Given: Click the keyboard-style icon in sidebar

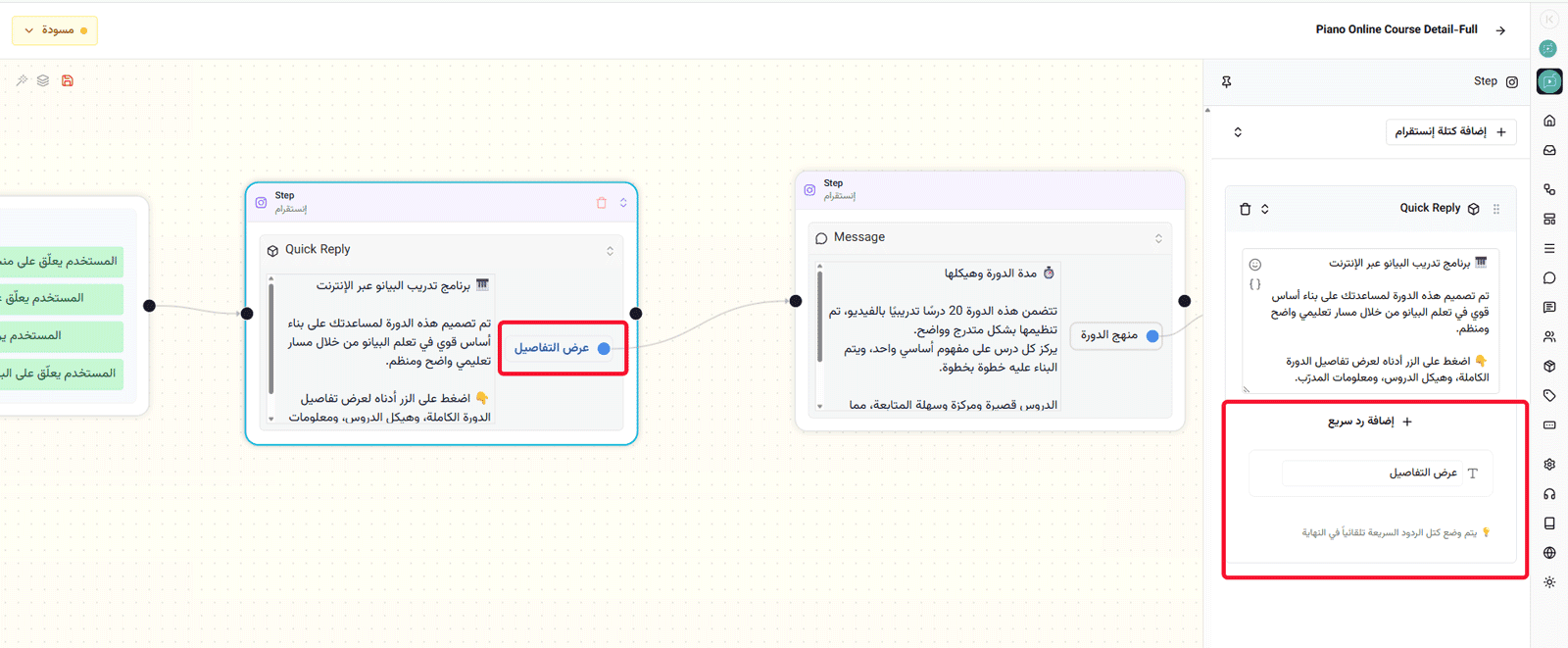Looking at the screenshot, I should coord(1549,424).
